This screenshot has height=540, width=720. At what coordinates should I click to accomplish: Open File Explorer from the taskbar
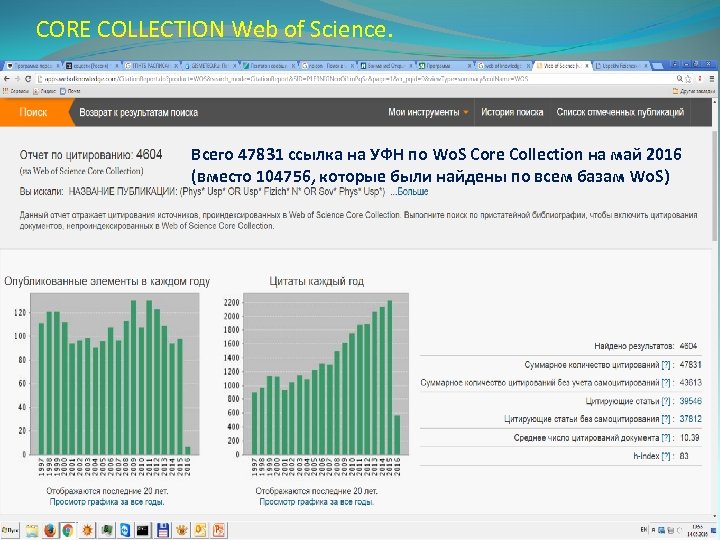[32, 530]
